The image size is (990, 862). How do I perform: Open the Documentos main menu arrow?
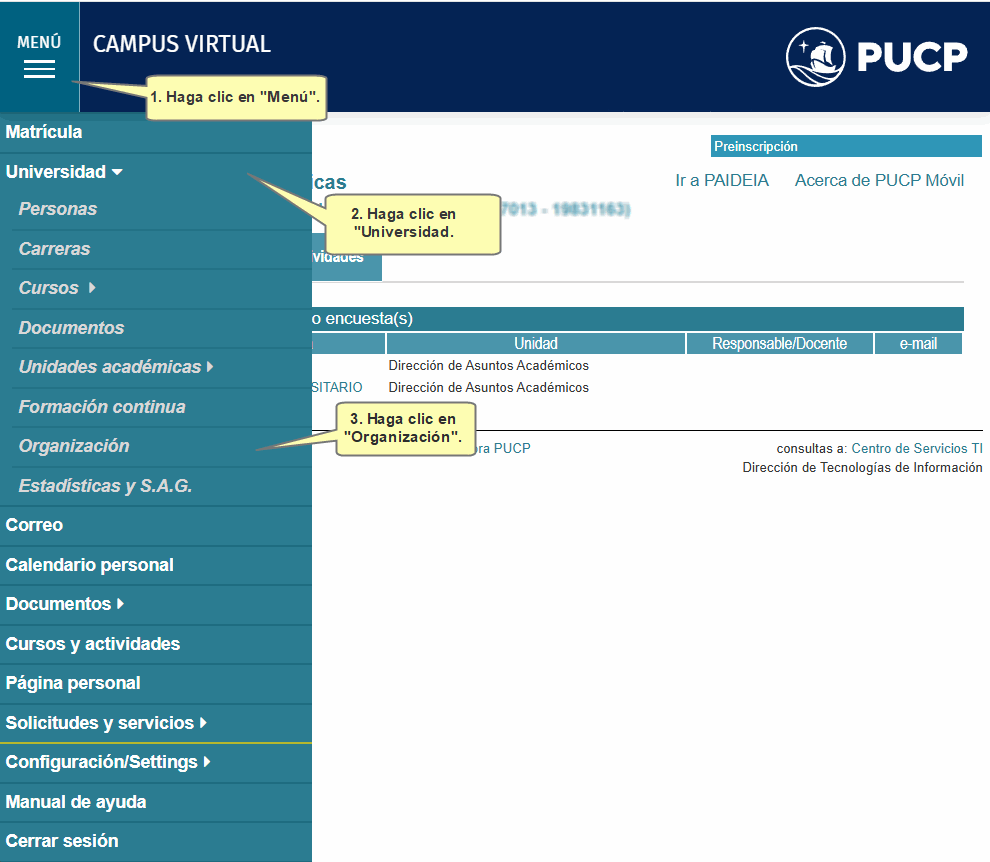pos(120,604)
